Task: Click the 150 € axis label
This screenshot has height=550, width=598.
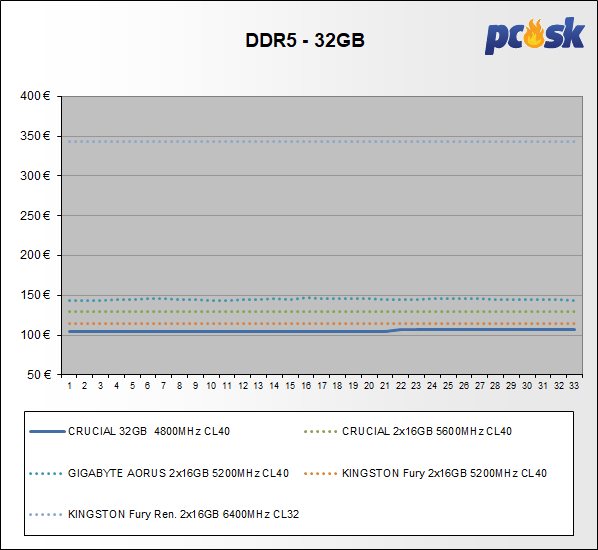Action: [x=35, y=295]
